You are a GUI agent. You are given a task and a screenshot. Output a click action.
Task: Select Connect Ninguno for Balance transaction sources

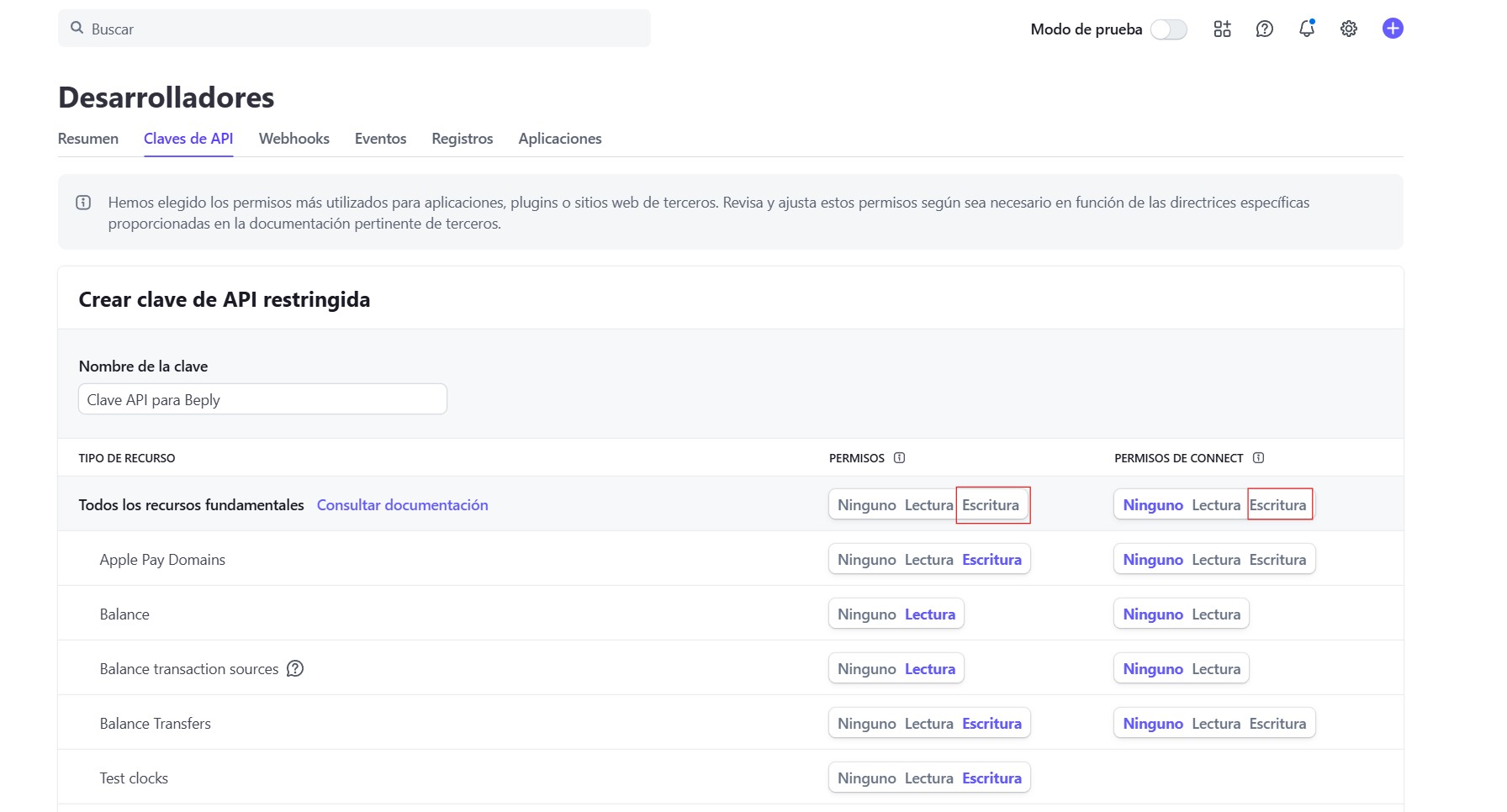tap(1153, 669)
